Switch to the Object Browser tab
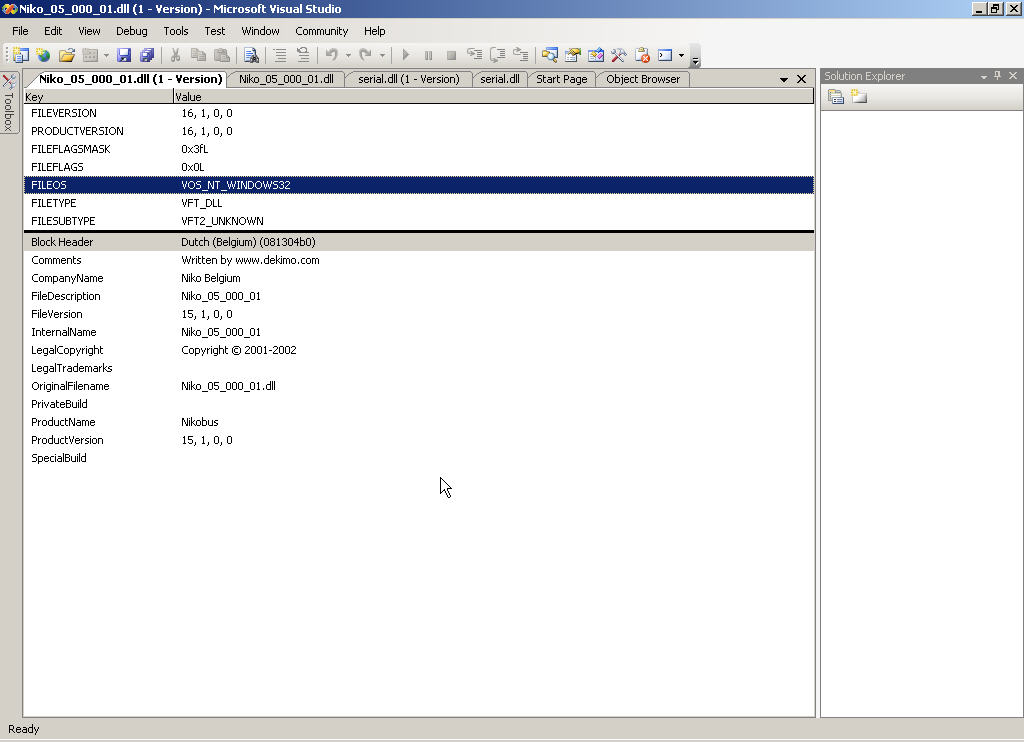Viewport: 1024px width, 742px height. [643, 79]
